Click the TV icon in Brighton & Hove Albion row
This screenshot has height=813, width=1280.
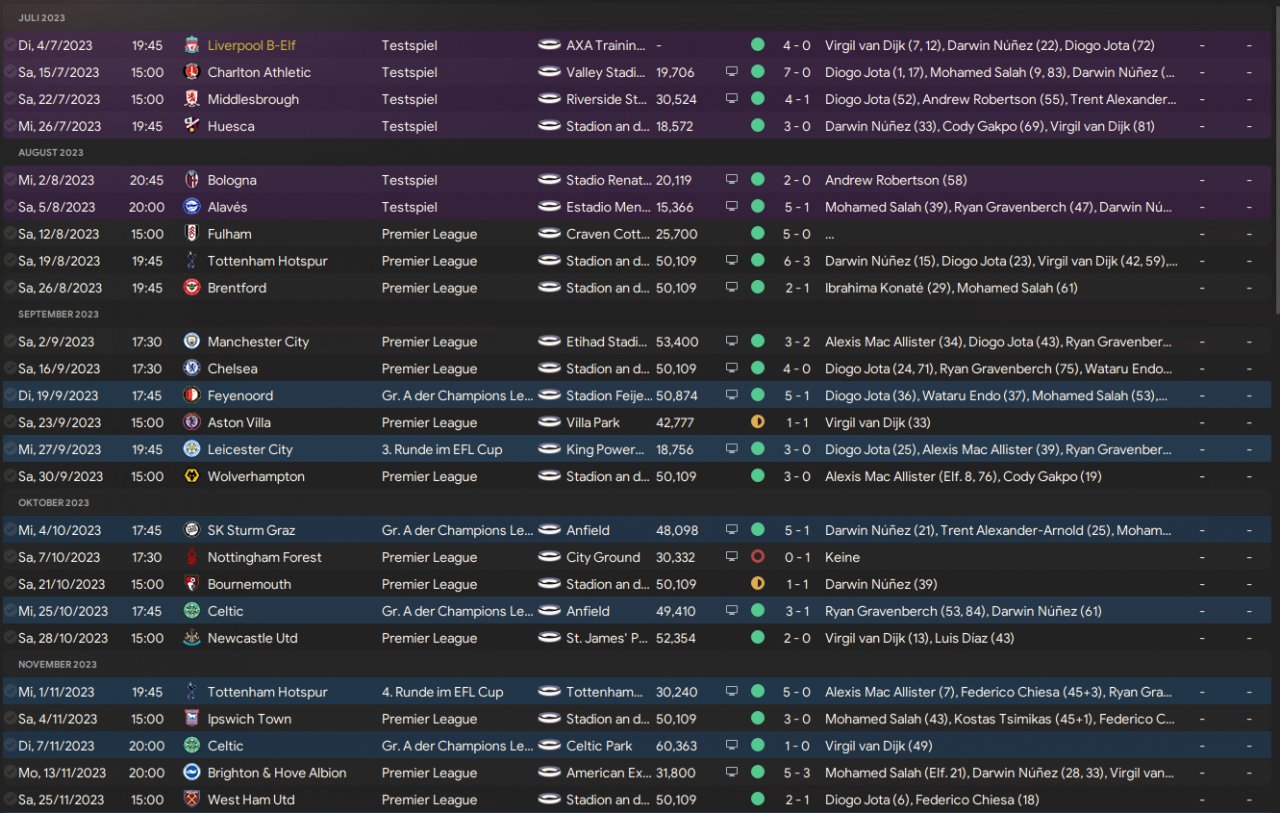point(732,773)
